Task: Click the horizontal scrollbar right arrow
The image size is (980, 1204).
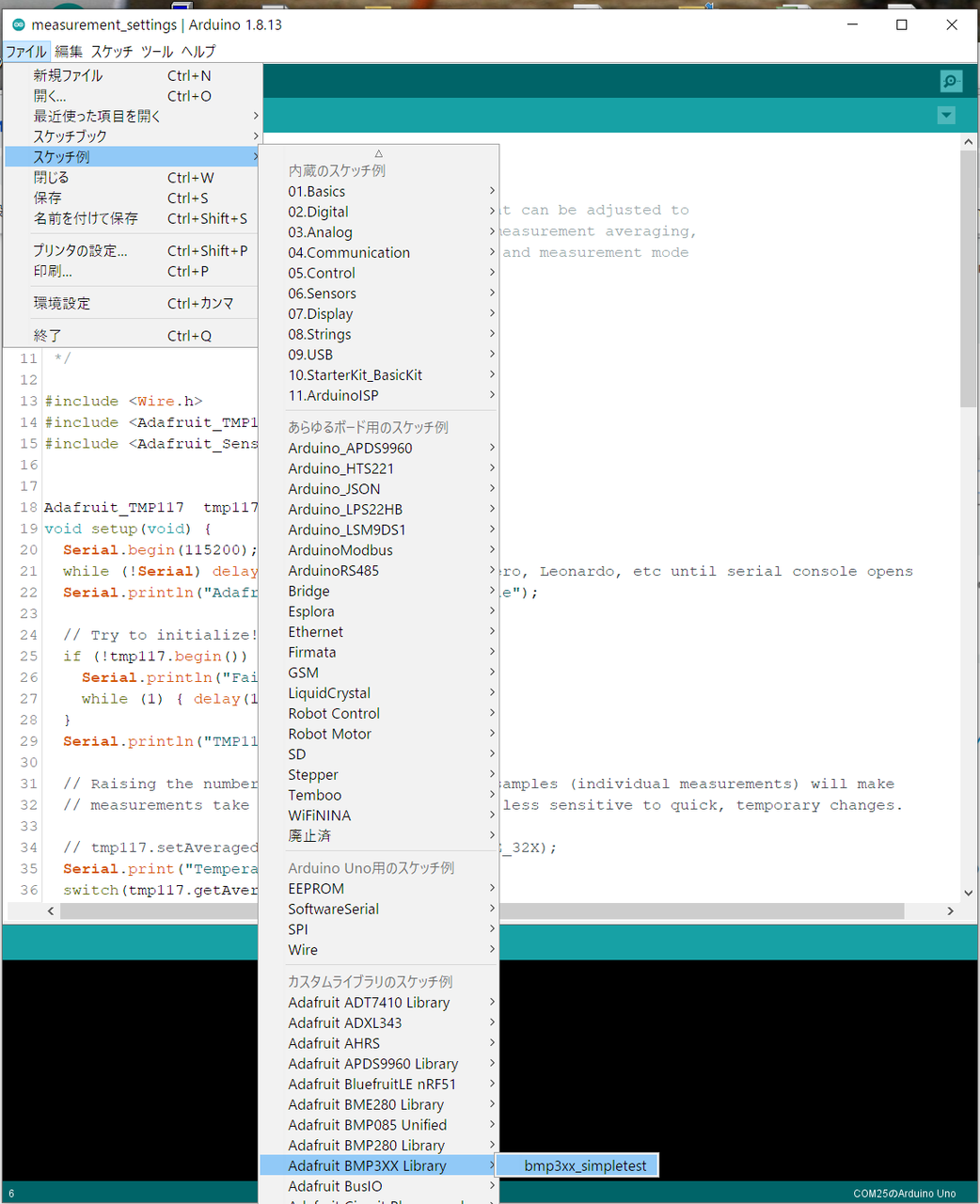Action: coord(950,911)
